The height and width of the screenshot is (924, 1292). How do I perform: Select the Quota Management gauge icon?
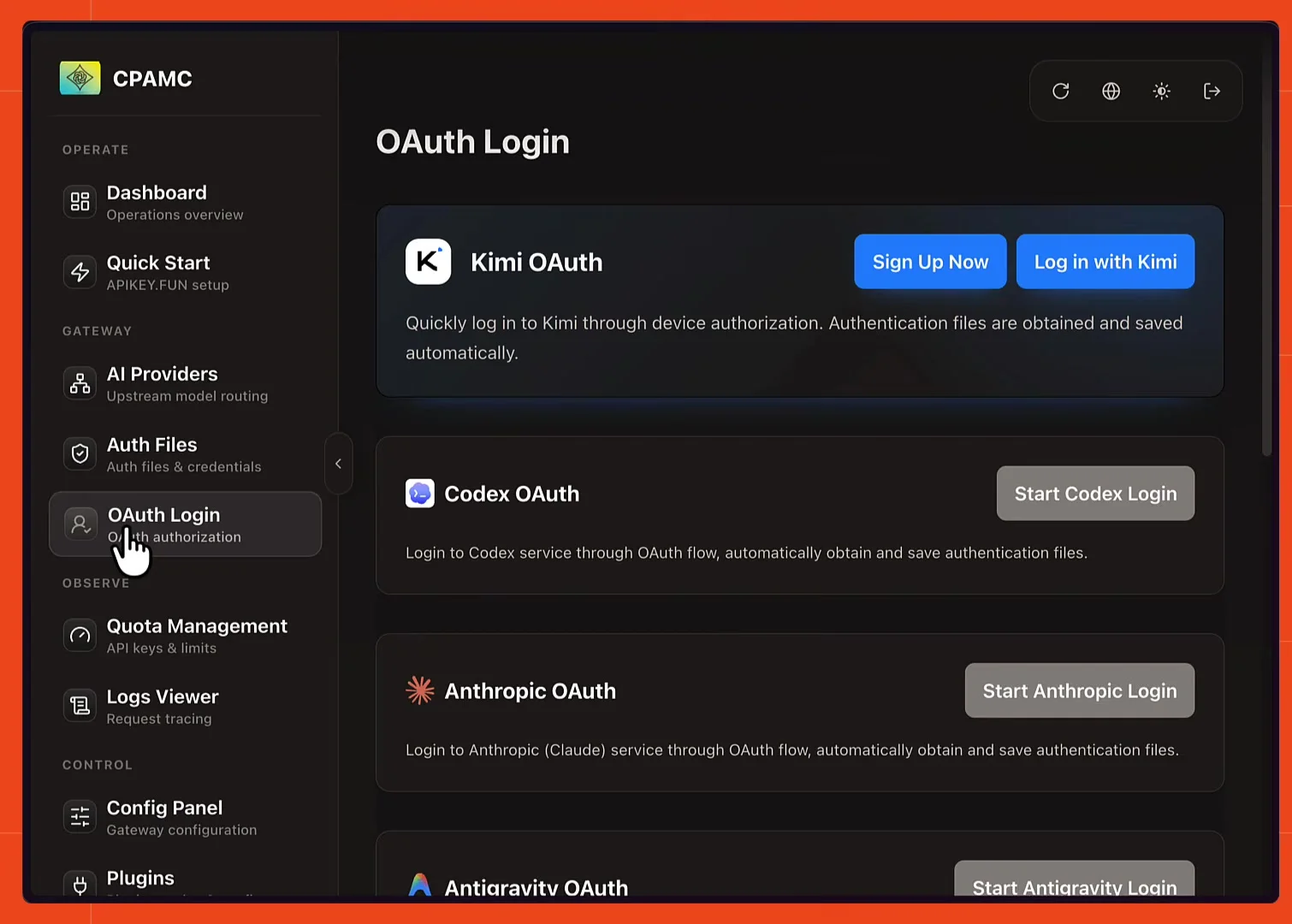[80, 635]
